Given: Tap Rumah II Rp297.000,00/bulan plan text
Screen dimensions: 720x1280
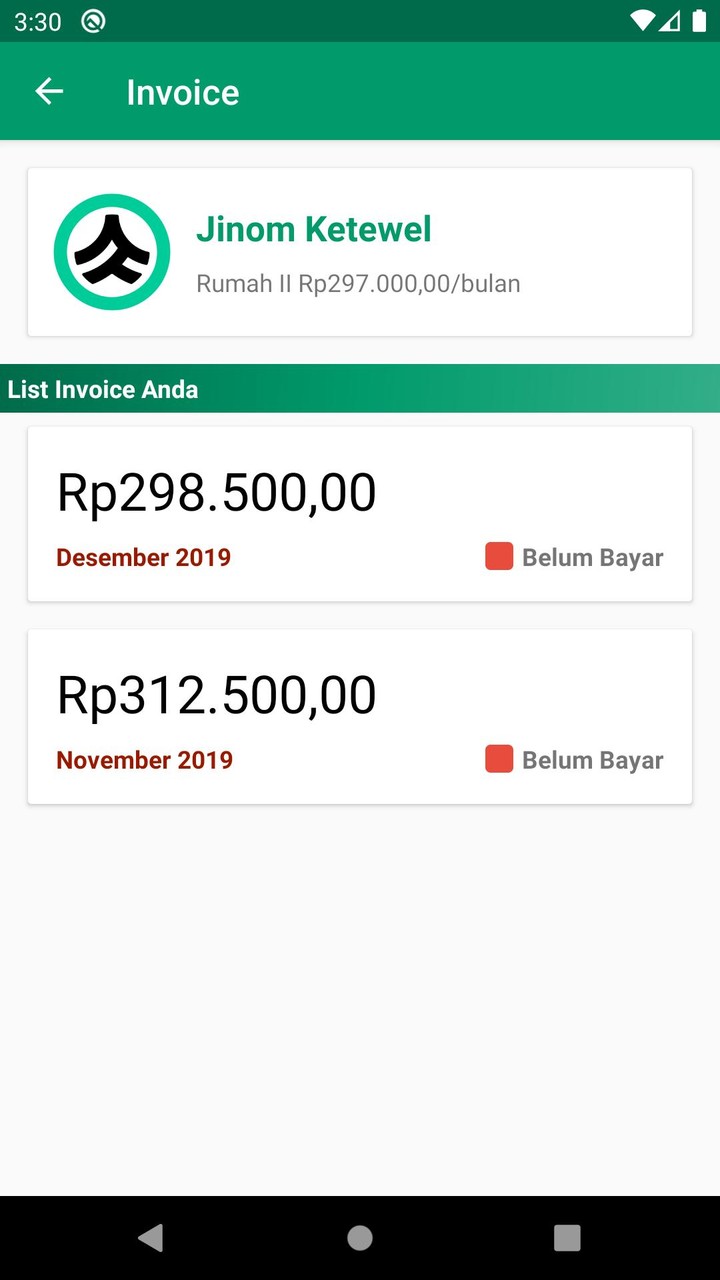Looking at the screenshot, I should click(358, 284).
